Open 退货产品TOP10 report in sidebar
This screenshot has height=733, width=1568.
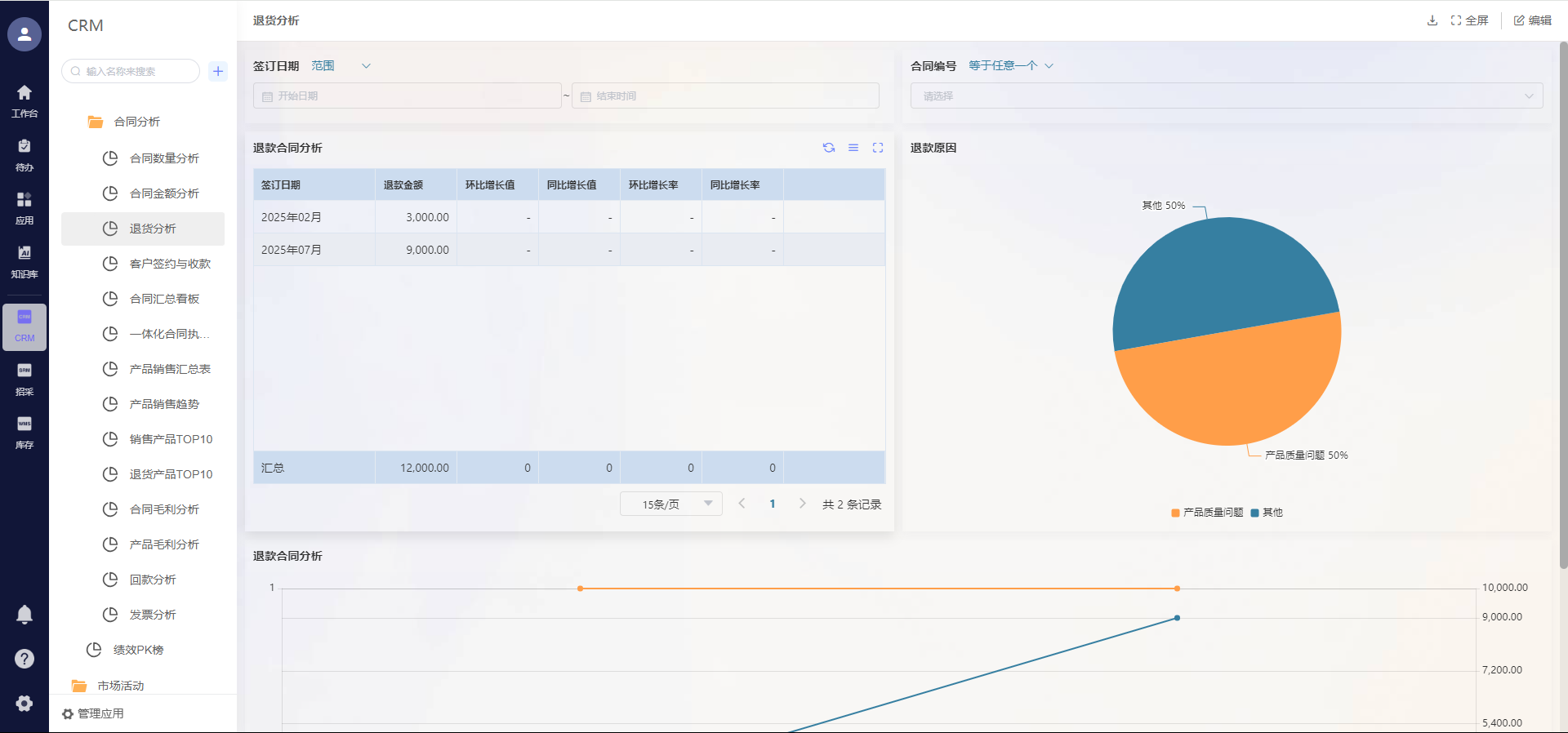click(x=171, y=474)
